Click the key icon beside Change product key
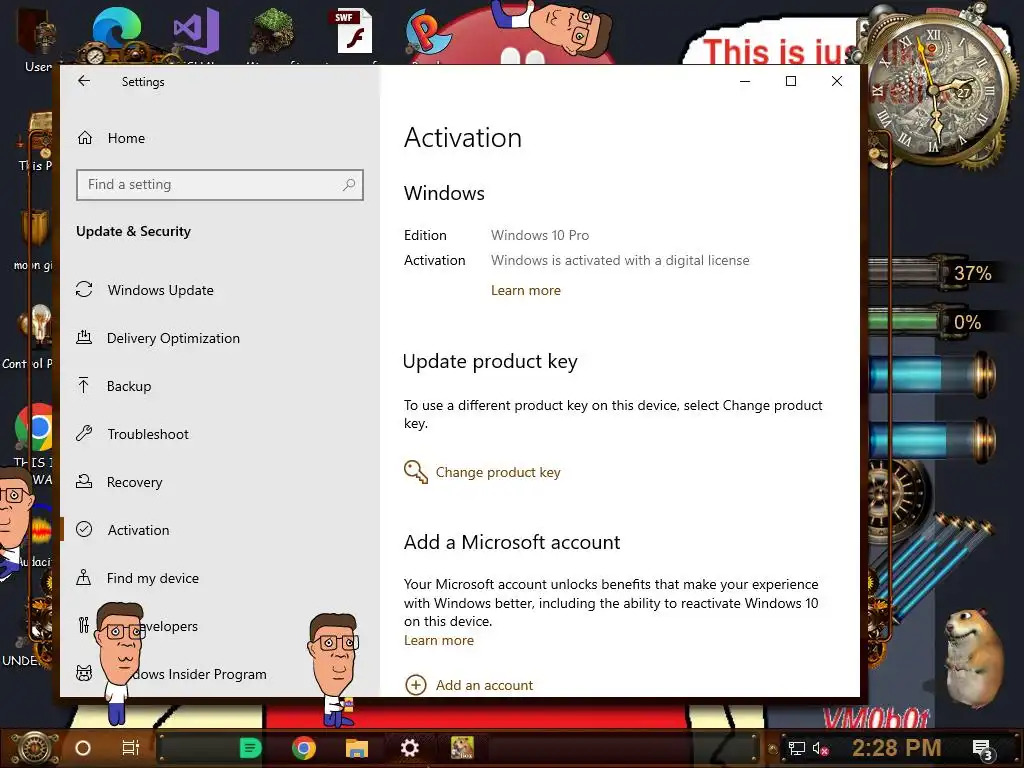1024x768 pixels. coord(415,472)
